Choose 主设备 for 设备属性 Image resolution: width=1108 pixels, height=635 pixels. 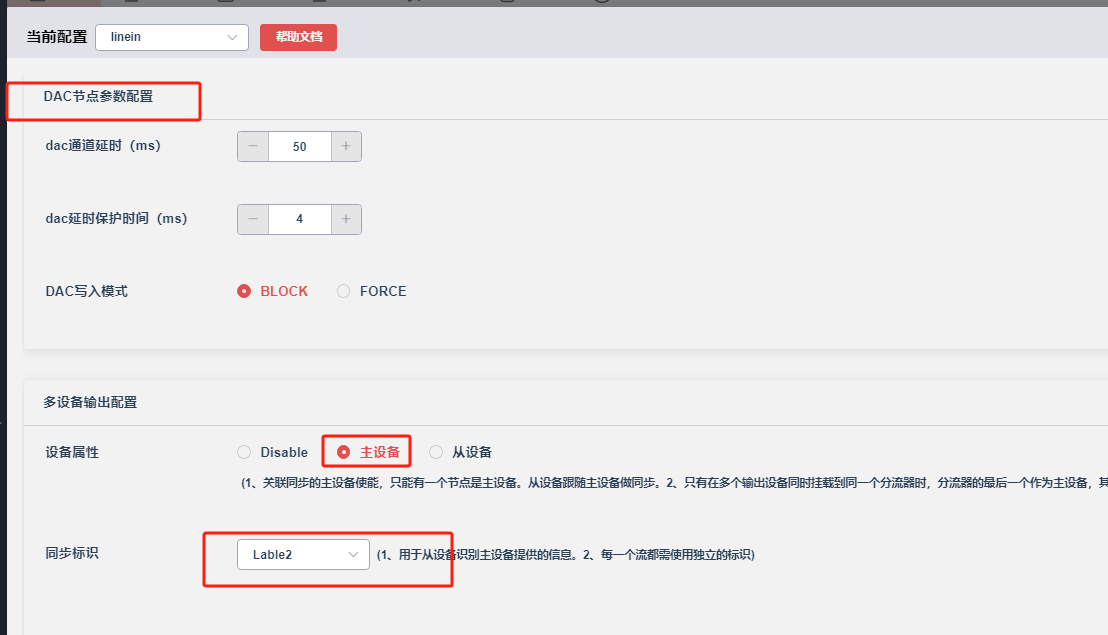(368, 452)
